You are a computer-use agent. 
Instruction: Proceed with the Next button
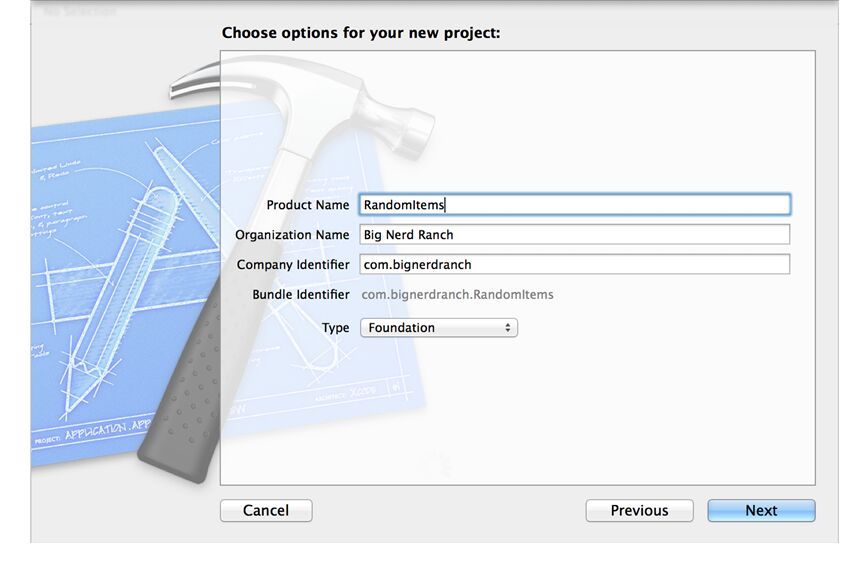761,510
